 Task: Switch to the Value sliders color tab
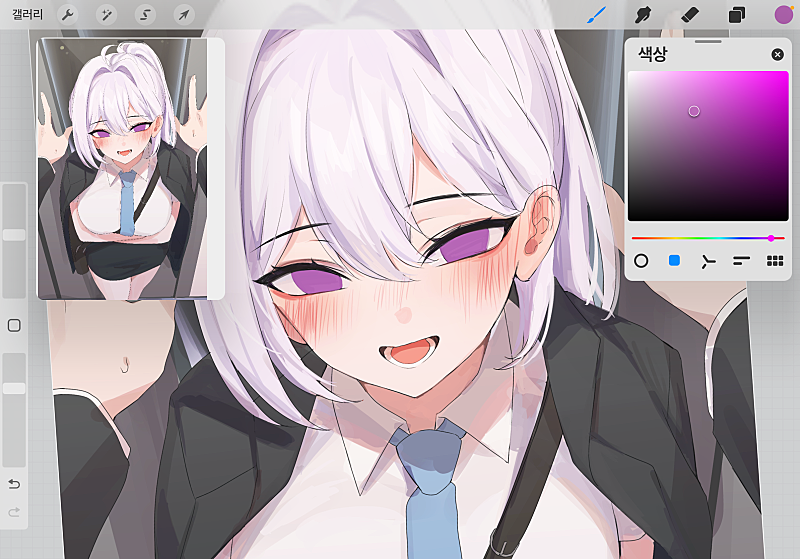741,261
